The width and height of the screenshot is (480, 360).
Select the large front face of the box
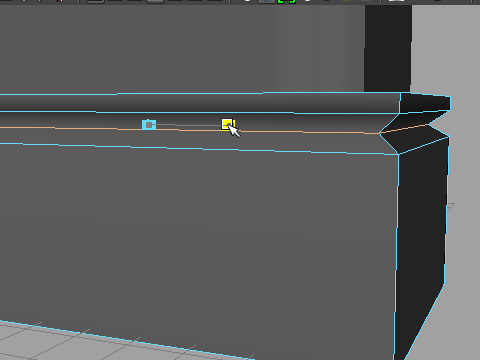coord(200,233)
